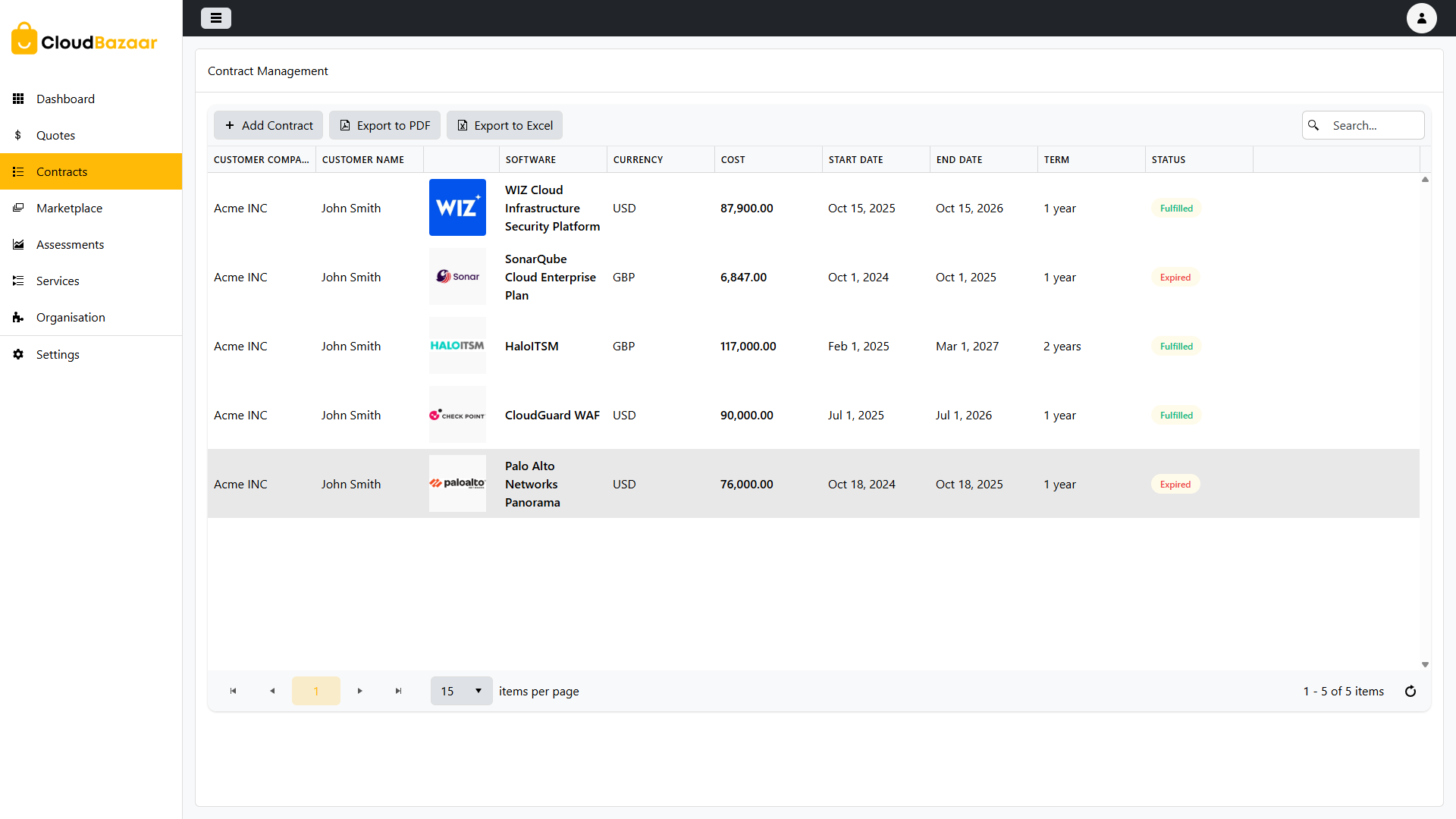Click Export to PDF button
Viewport: 1456px width, 819px height.
point(384,125)
